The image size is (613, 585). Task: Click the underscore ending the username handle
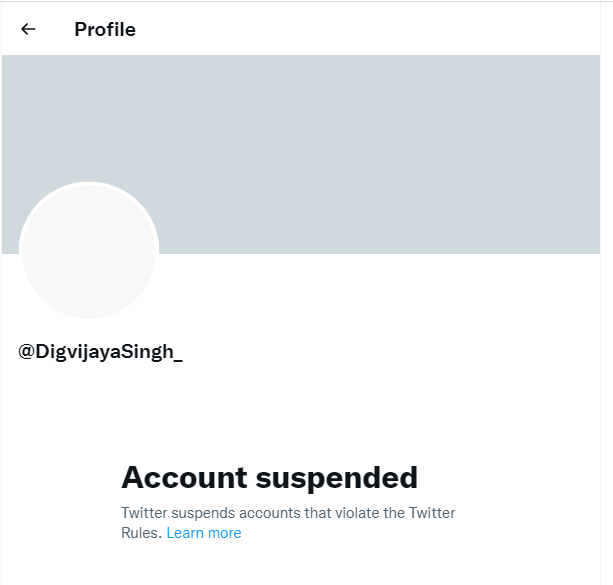(178, 356)
